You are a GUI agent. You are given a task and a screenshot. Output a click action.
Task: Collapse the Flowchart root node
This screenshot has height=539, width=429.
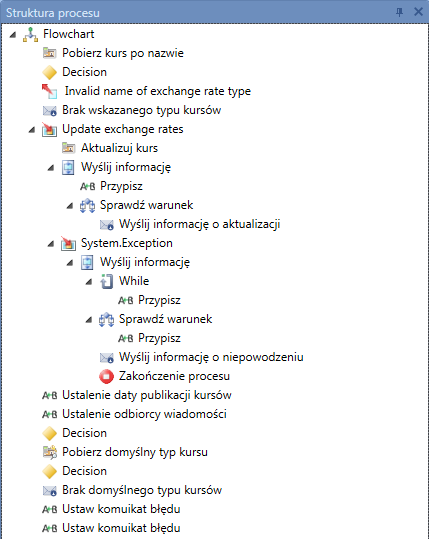(13, 34)
